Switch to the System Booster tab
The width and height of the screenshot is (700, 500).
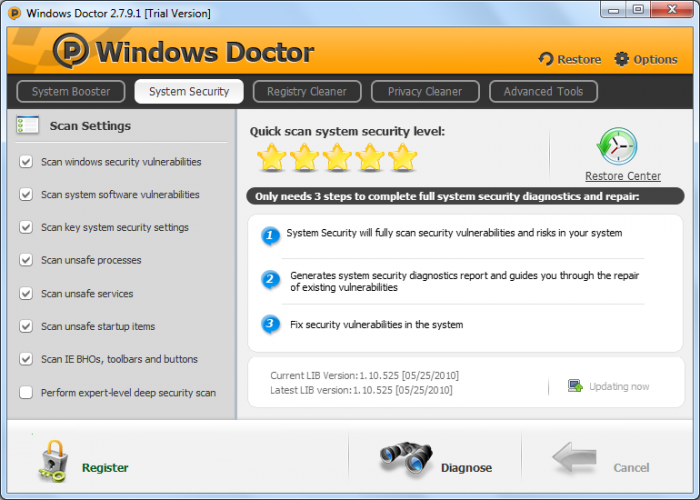(71, 92)
